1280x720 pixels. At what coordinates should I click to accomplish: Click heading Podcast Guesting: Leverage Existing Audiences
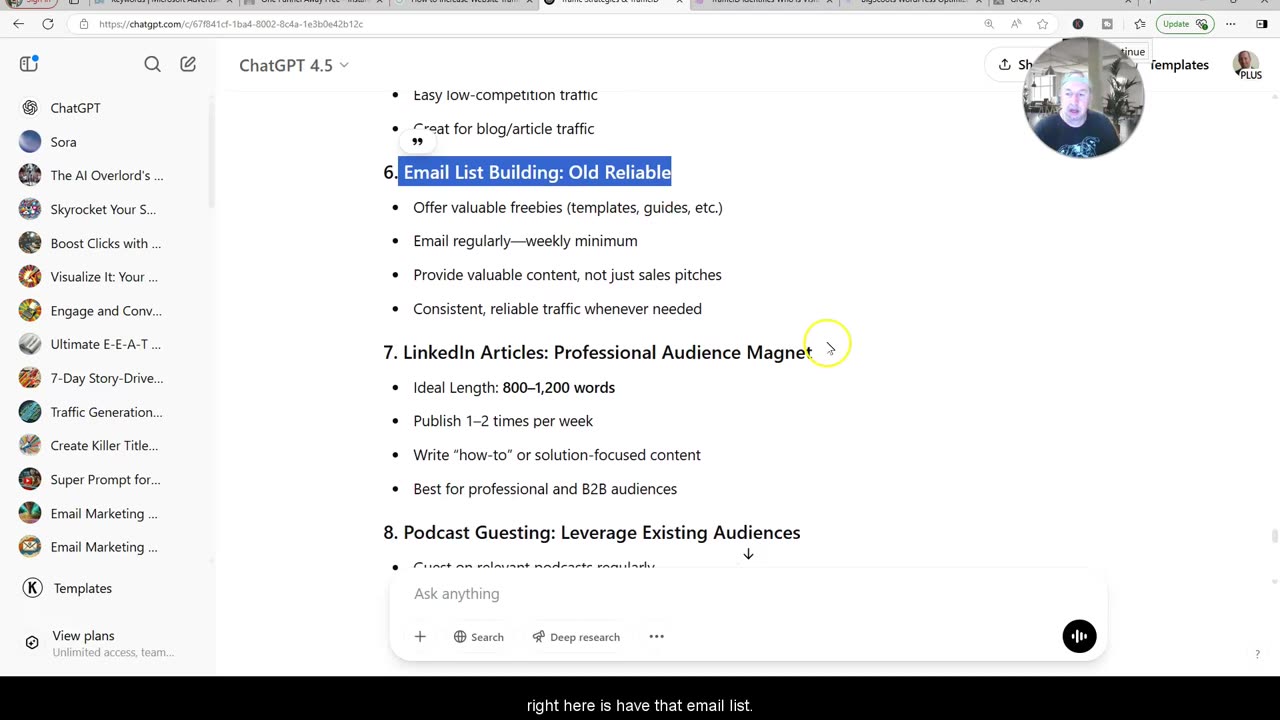(x=602, y=532)
